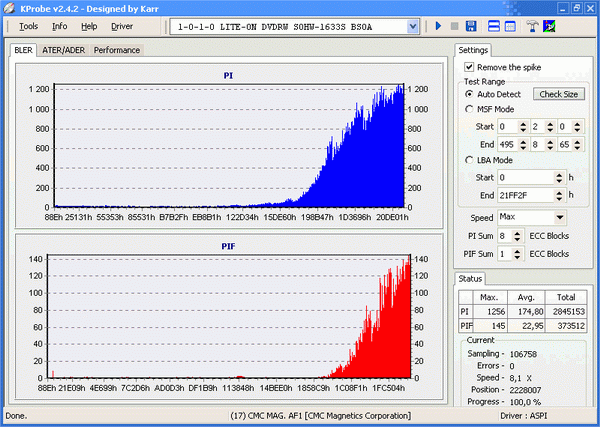Select the Settings tab

click(473, 50)
